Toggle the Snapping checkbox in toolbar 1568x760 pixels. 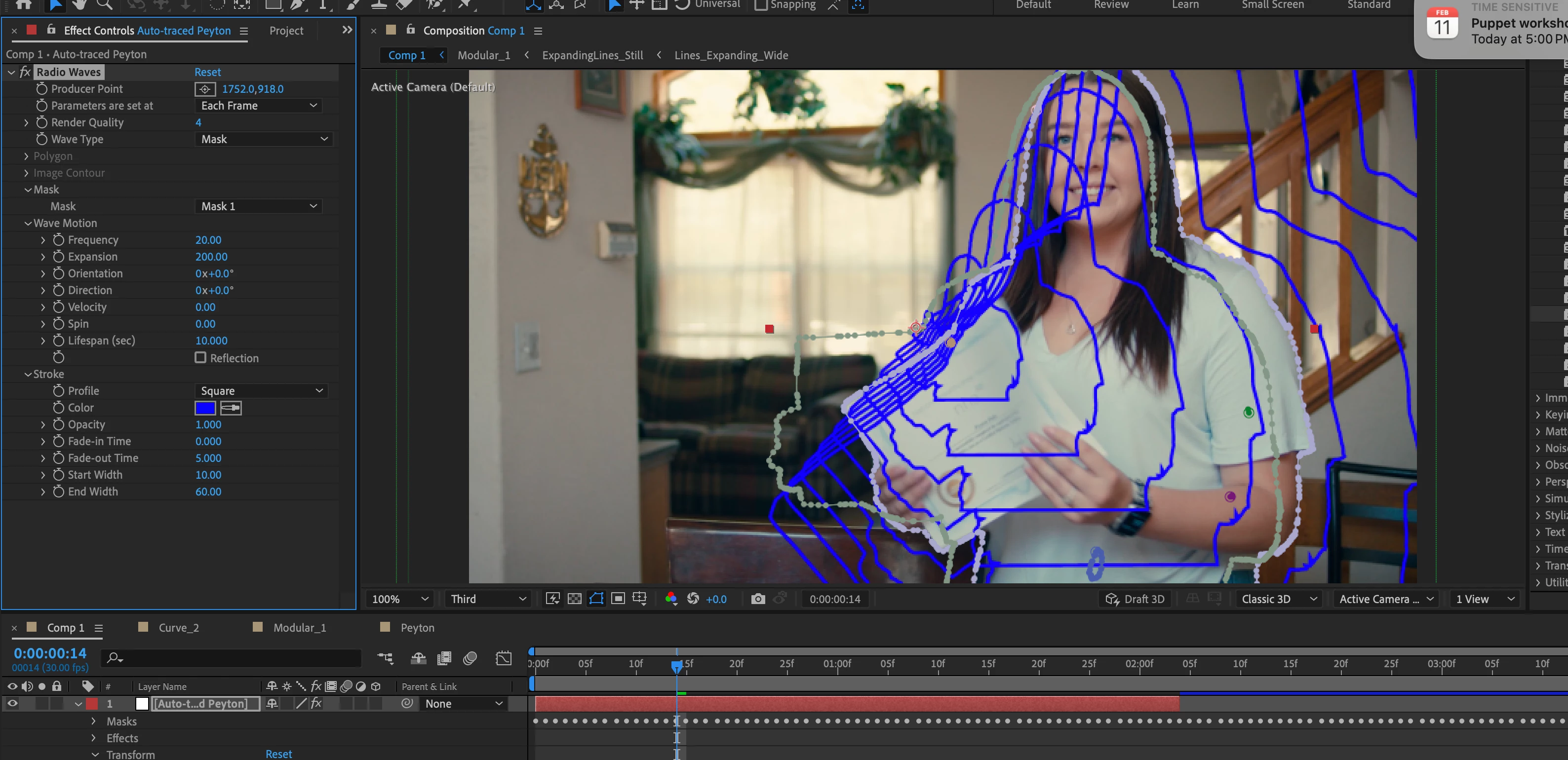(761, 5)
